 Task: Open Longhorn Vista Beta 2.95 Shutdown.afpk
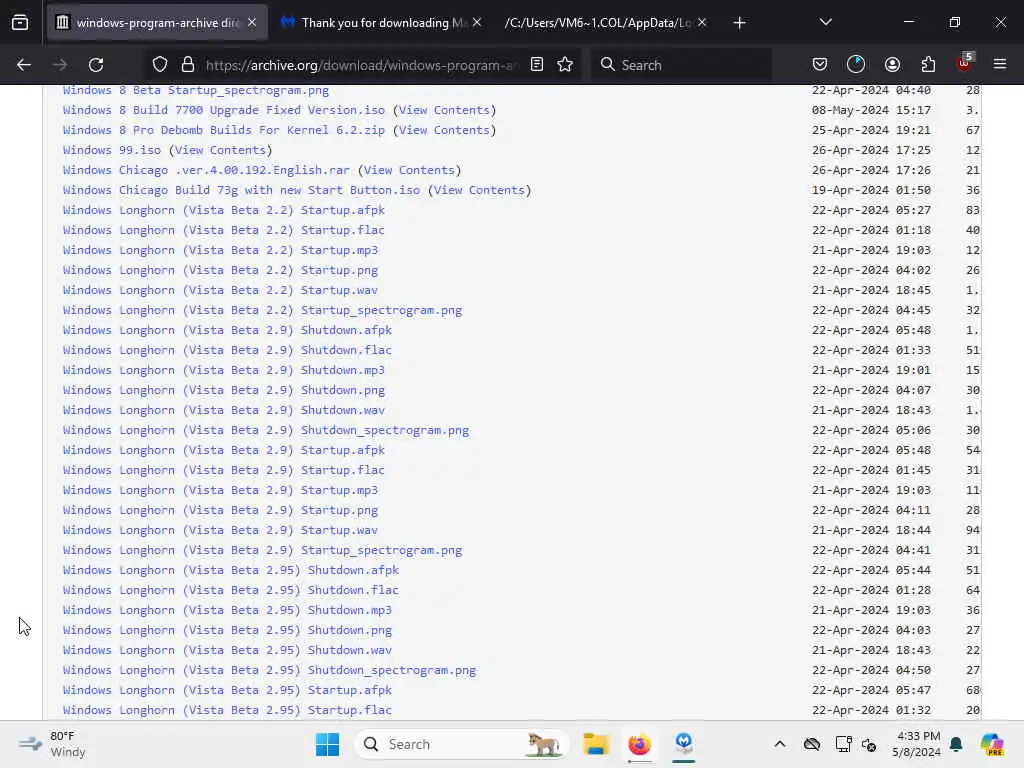pyautogui.click(x=231, y=569)
